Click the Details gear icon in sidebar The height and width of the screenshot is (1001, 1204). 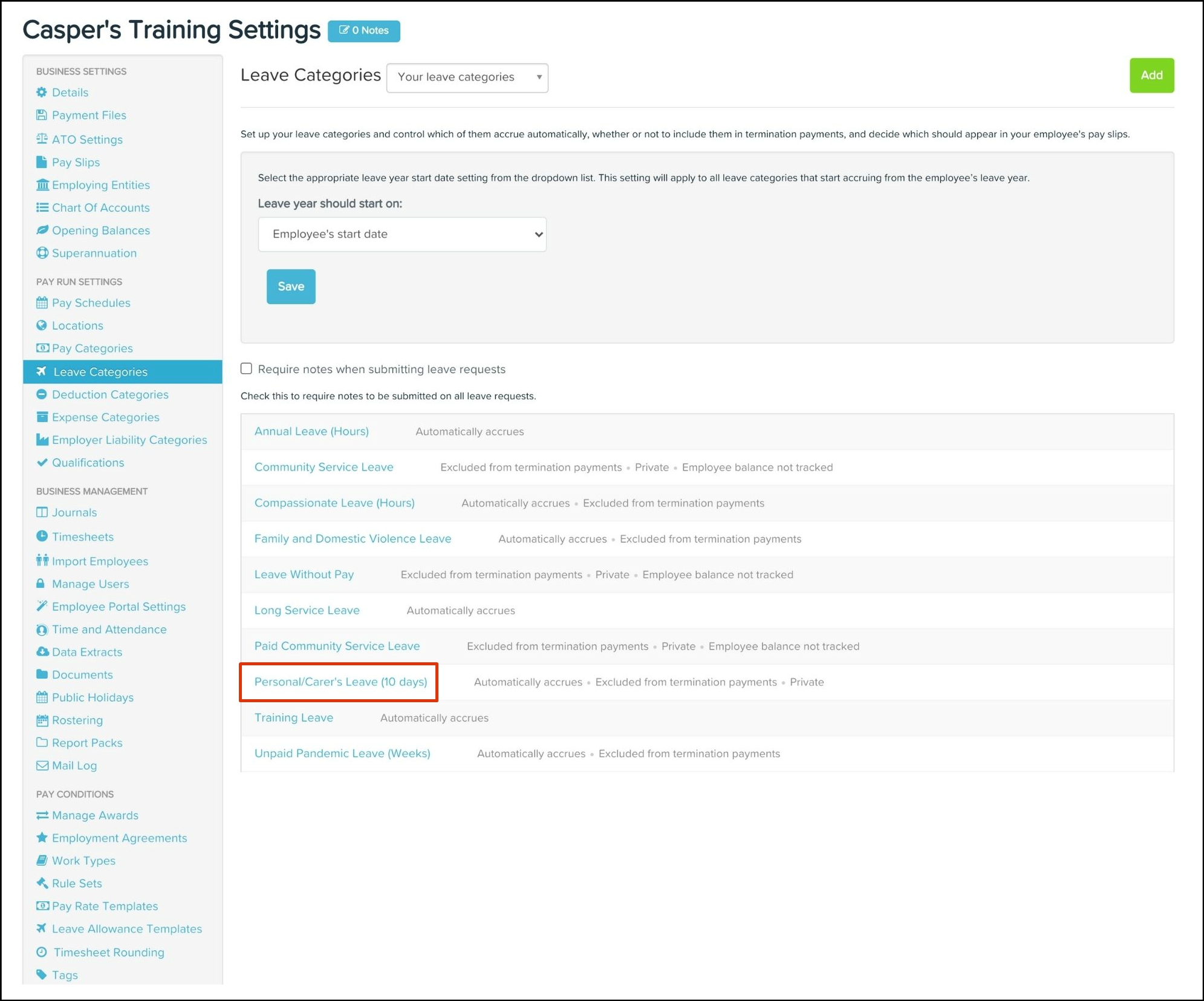[41, 92]
